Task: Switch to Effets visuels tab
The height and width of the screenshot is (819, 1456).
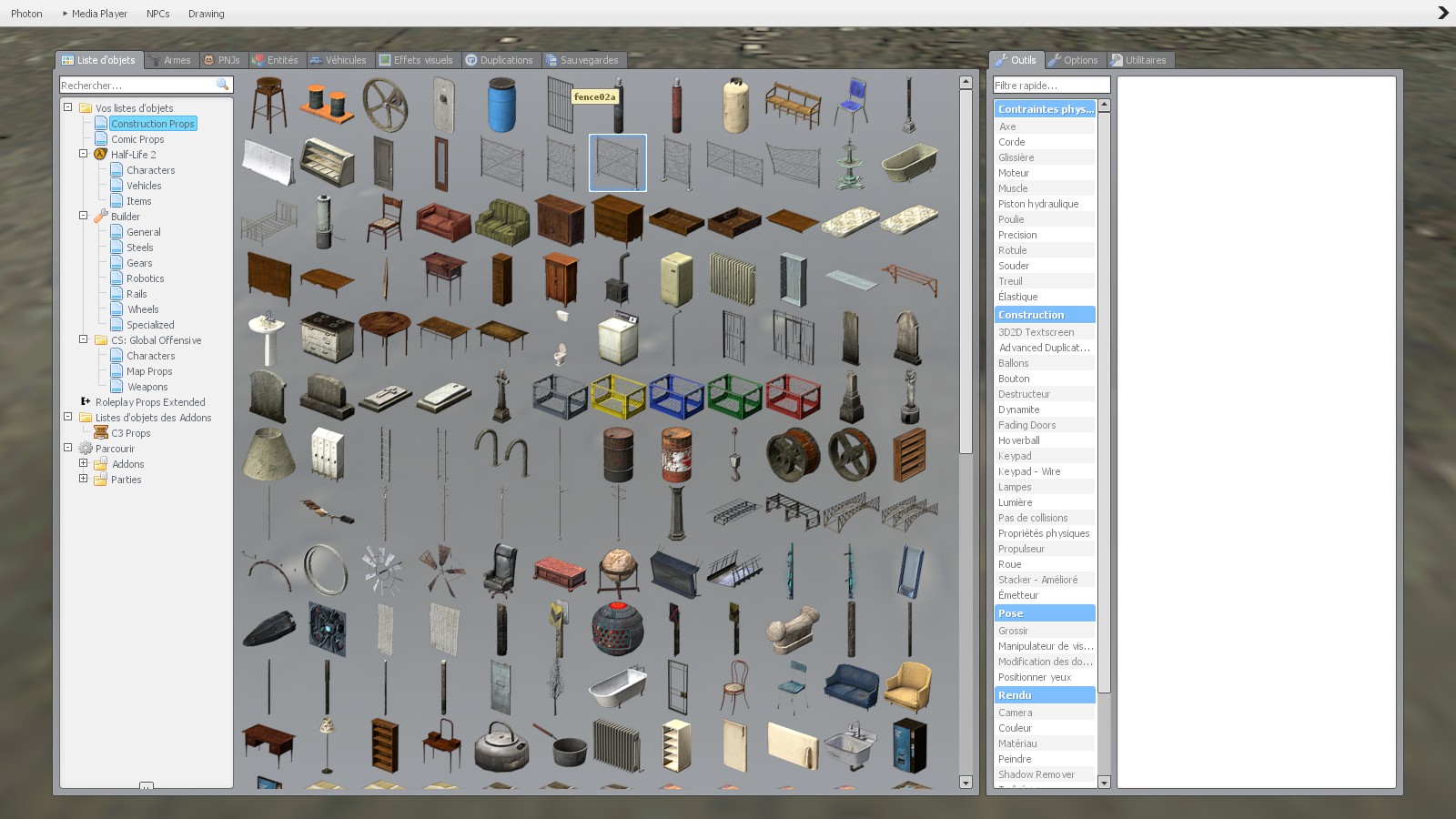Action: (416, 60)
